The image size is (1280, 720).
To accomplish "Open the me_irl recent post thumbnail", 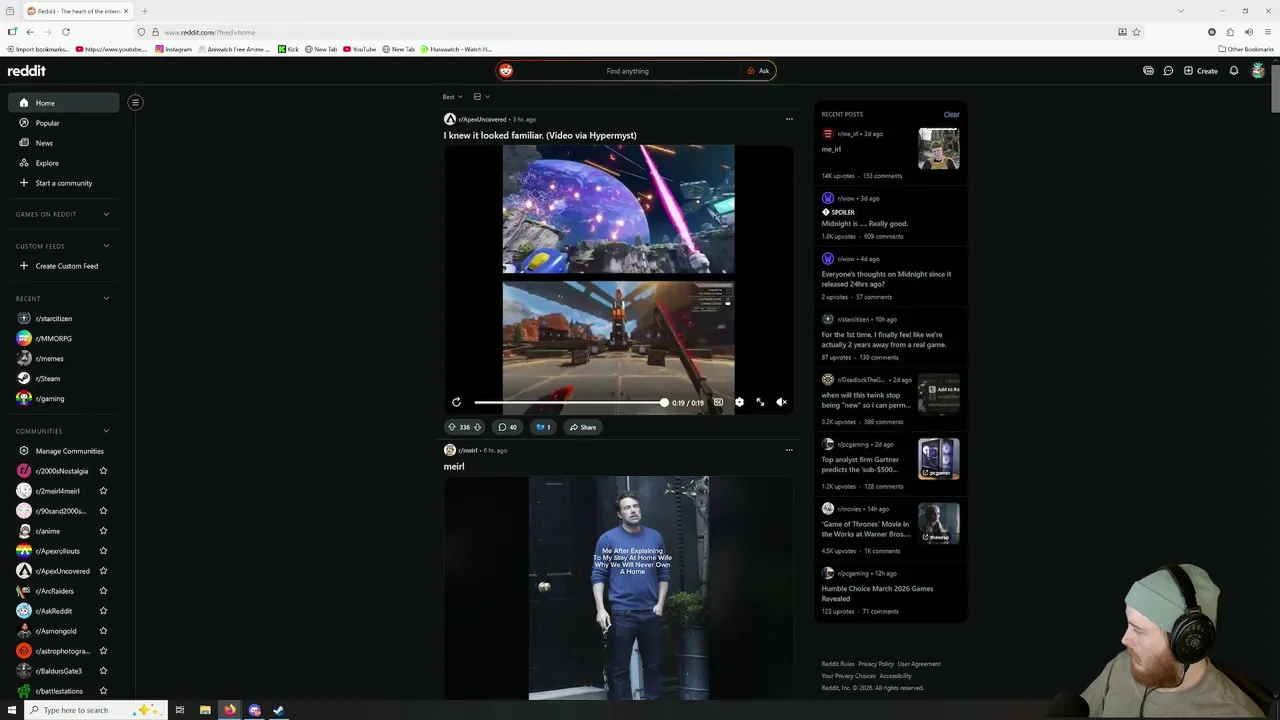I will click(939, 149).
